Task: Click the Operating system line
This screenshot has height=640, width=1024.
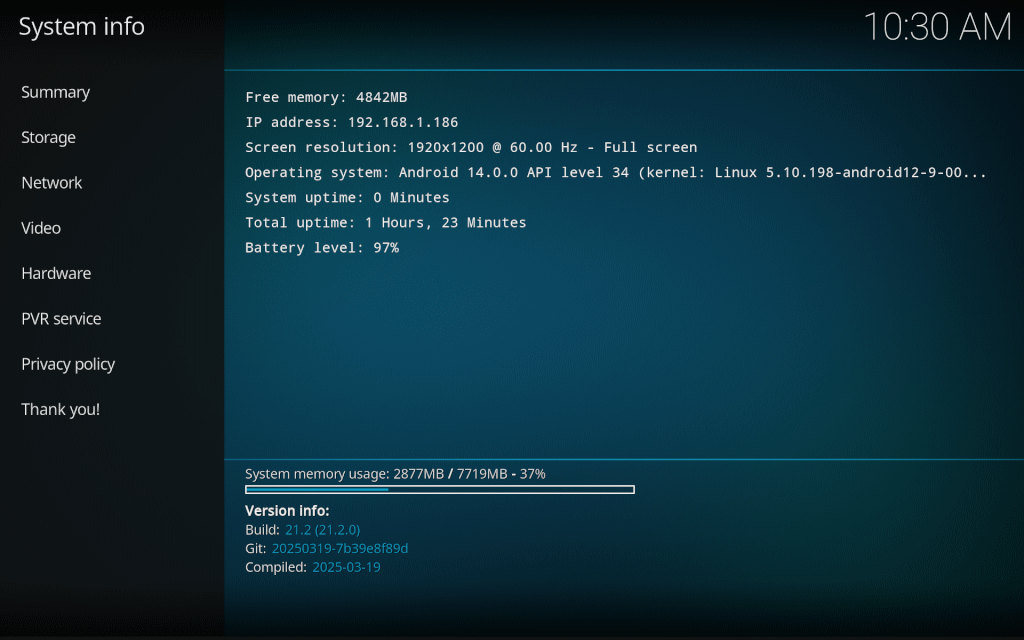Action: pyautogui.click(x=616, y=172)
